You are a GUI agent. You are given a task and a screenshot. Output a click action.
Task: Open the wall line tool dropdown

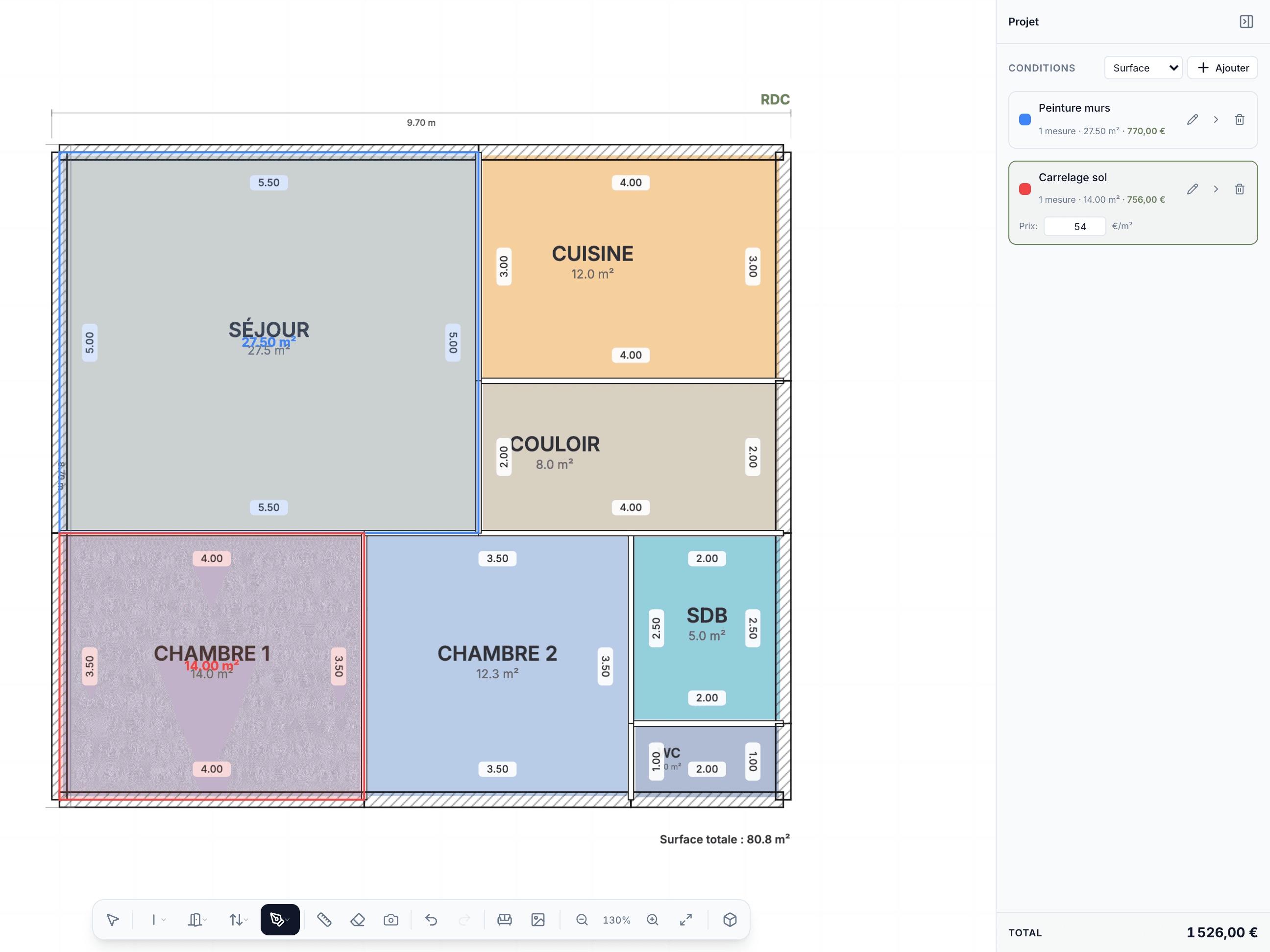pos(158,920)
